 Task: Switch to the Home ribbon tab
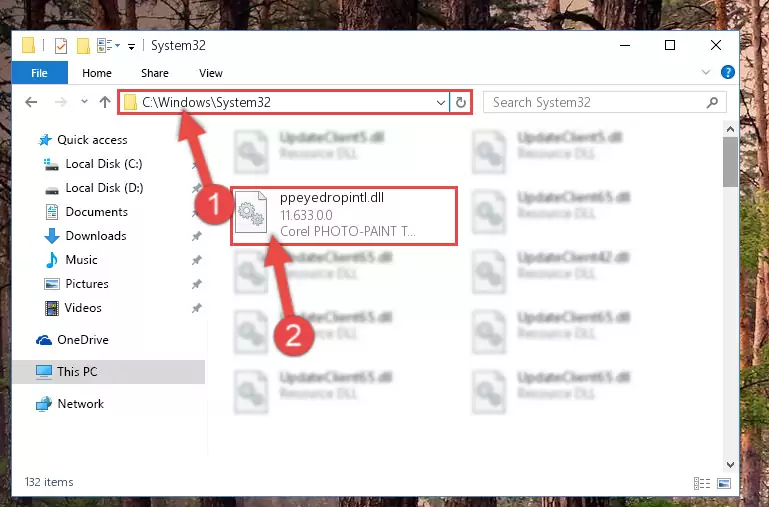pos(97,73)
